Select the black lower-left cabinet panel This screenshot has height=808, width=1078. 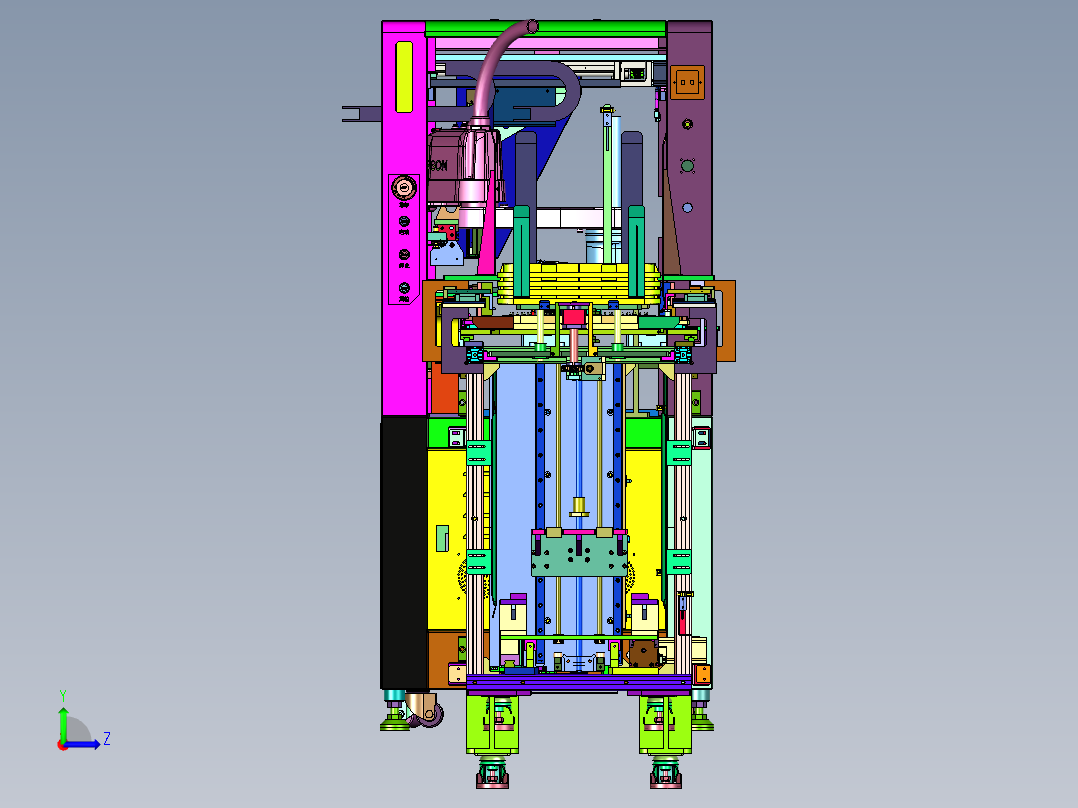pyautogui.click(x=404, y=552)
